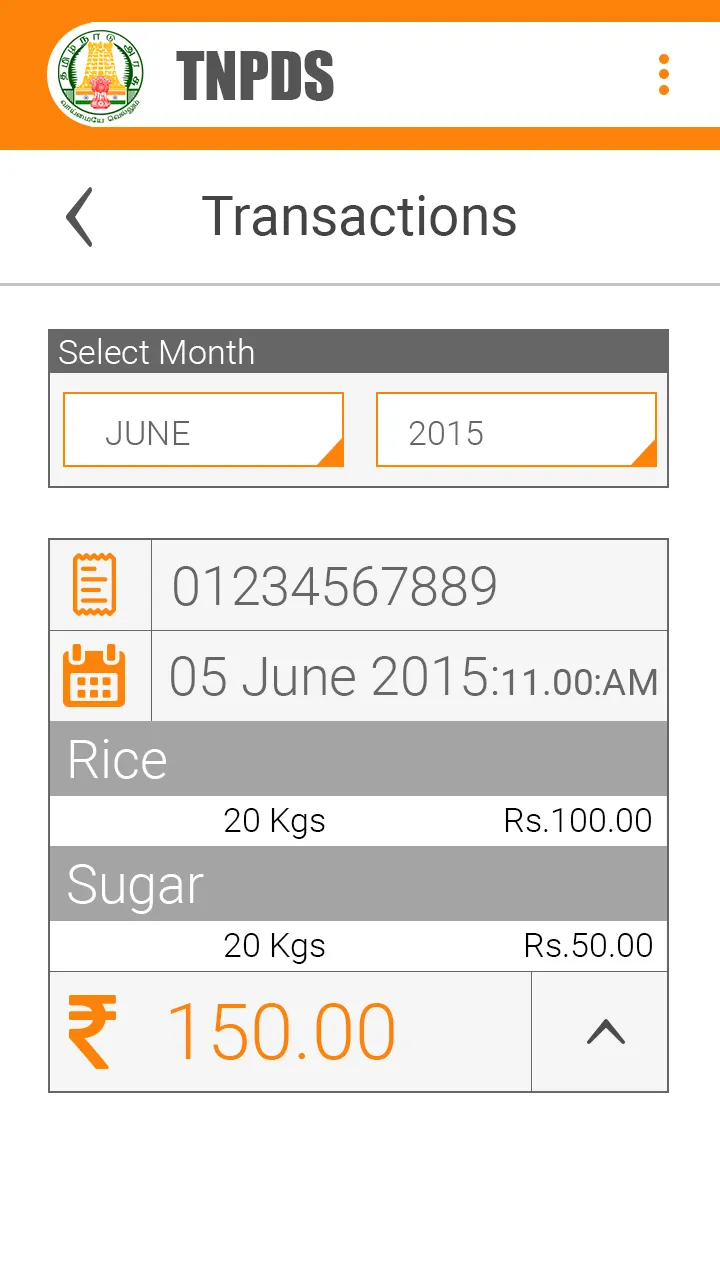Tap the Rs.50.00 sugar price

pos(588,946)
